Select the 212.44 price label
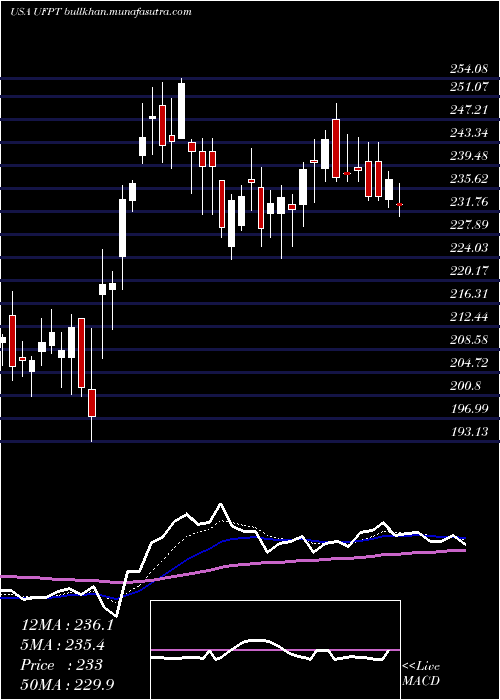This screenshot has width=500, height=700. point(467,317)
